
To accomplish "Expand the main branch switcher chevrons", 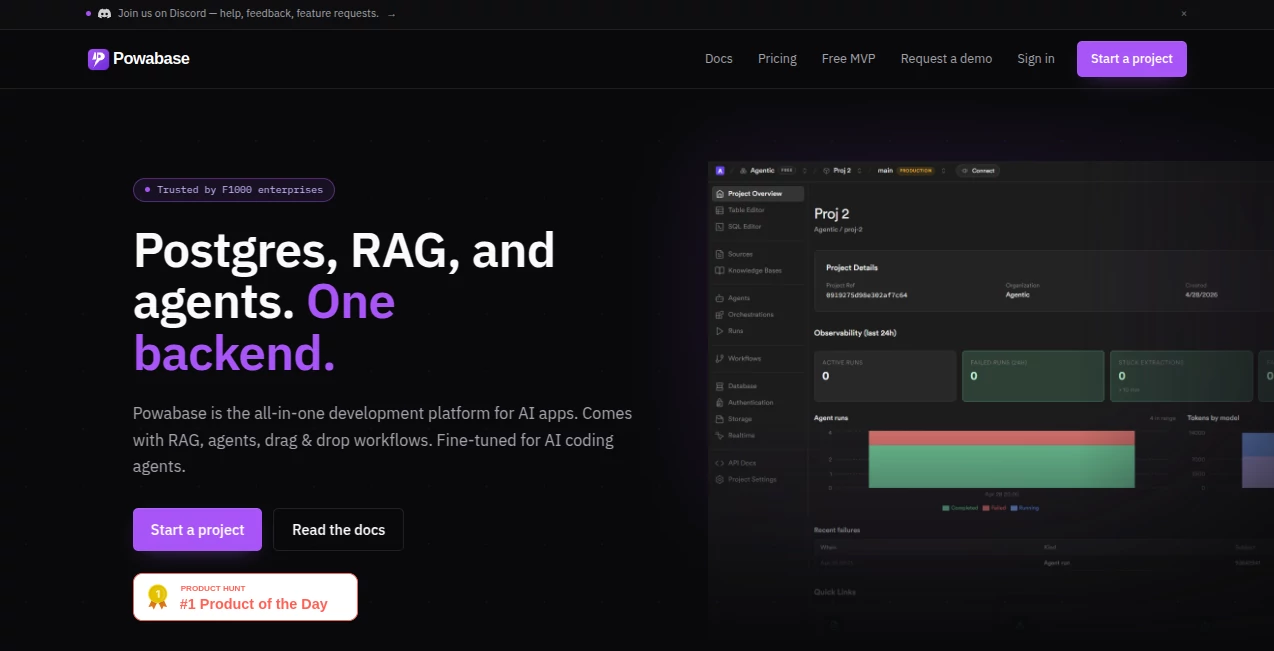I will click(943, 171).
